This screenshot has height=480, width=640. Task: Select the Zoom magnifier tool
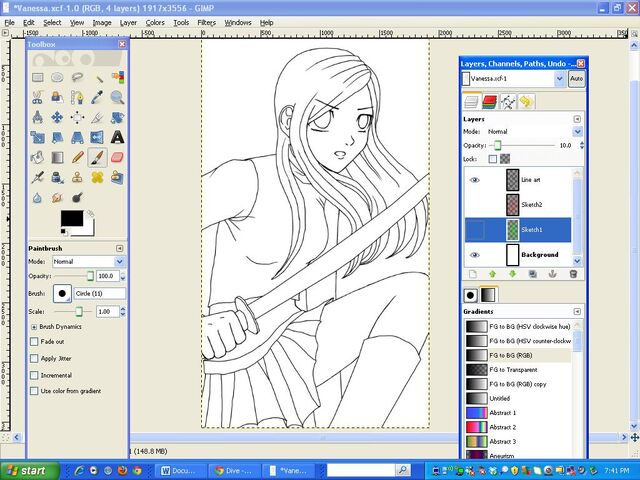tap(117, 98)
